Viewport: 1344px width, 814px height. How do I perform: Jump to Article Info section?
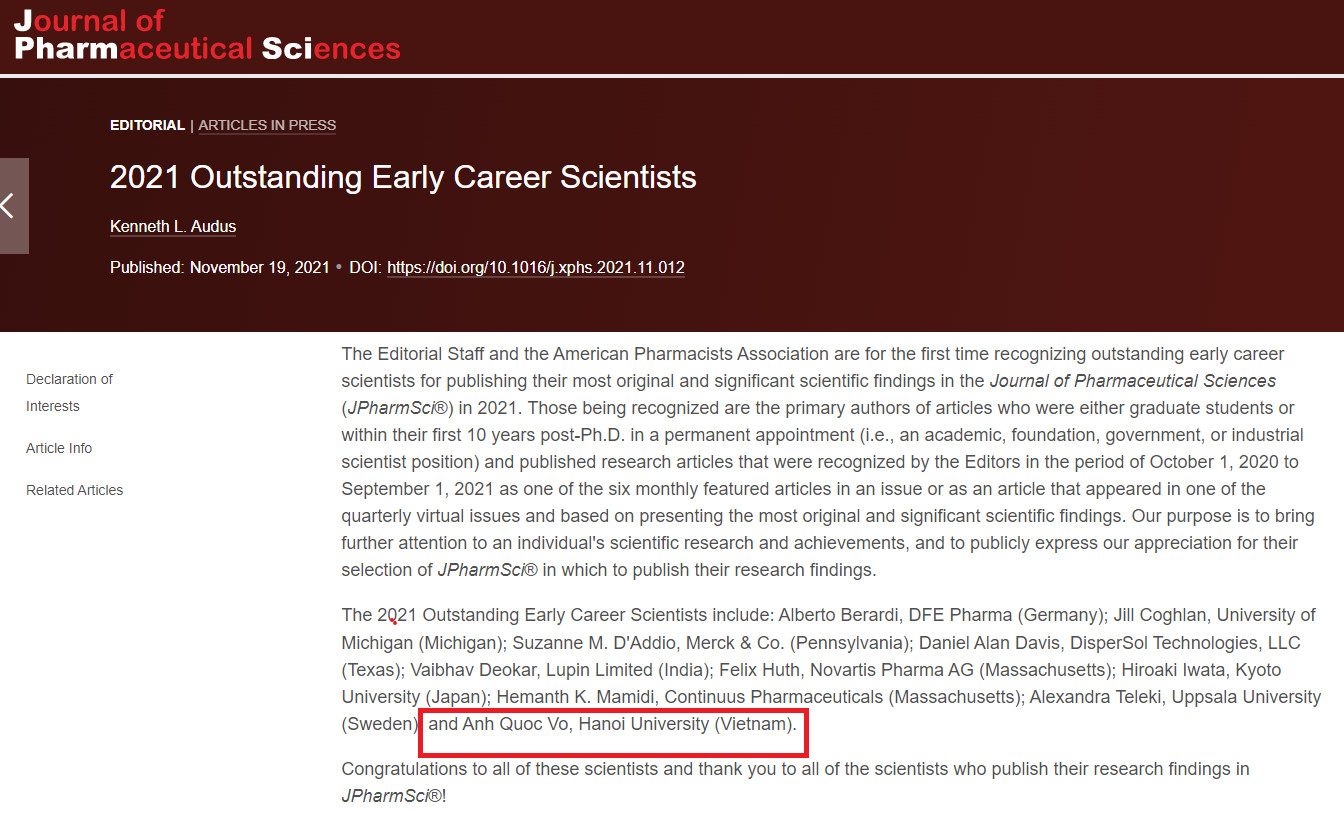coord(59,448)
